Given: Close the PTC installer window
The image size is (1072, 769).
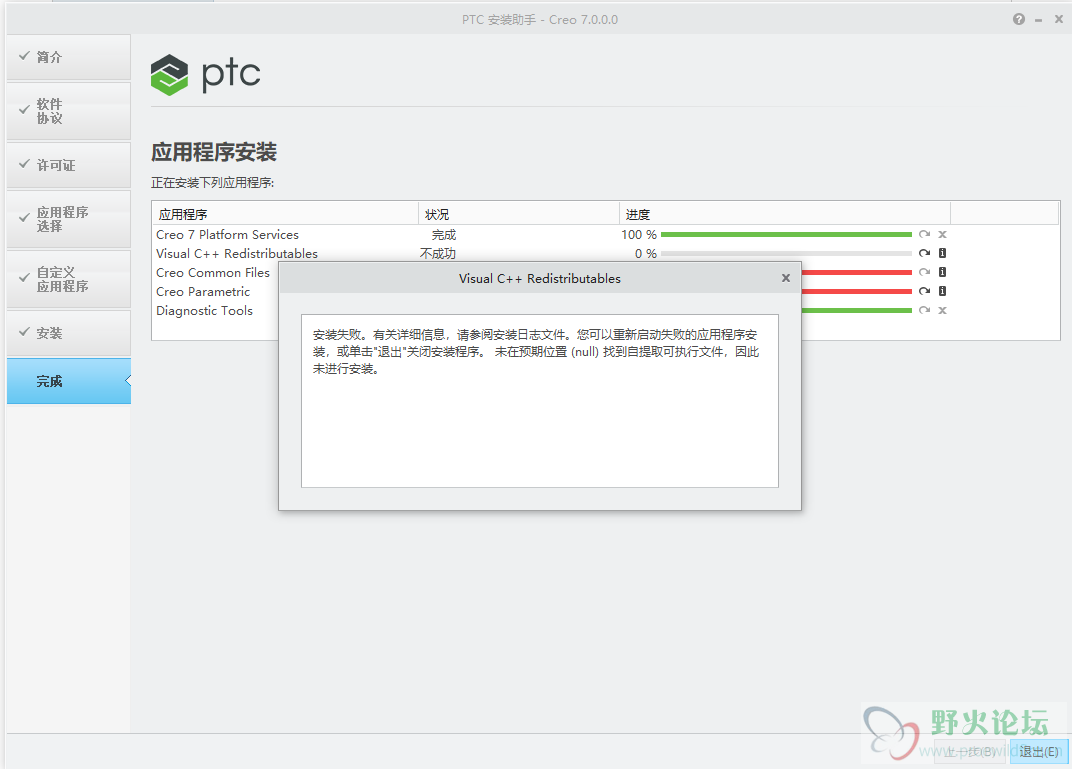Looking at the screenshot, I should coord(1058,19).
